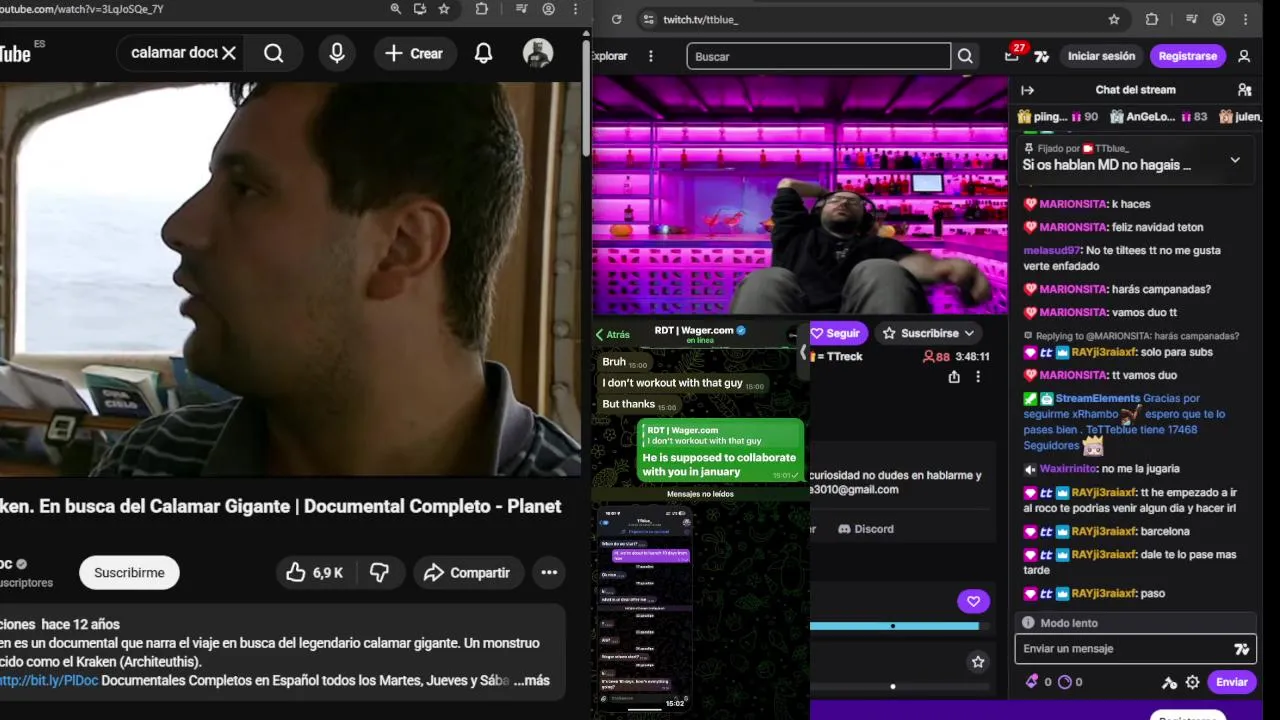Click the star button below the heart

click(x=978, y=661)
